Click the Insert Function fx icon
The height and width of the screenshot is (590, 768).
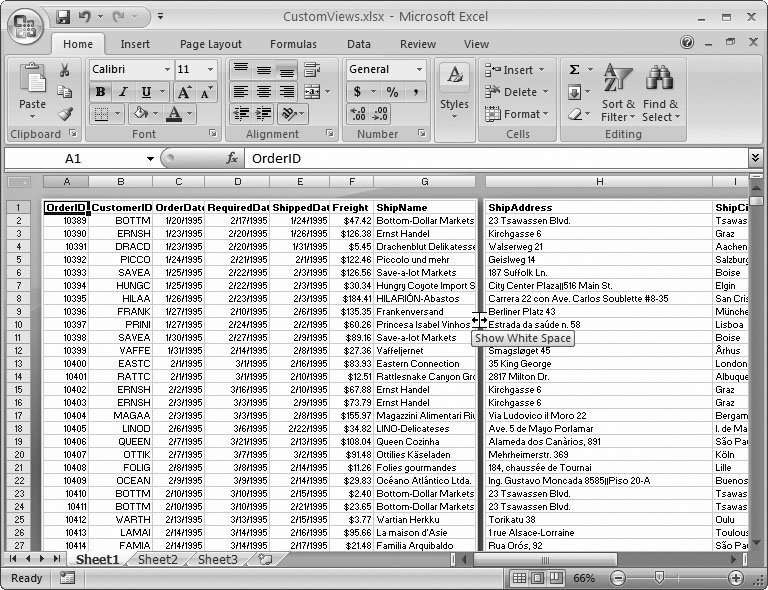pos(232,159)
